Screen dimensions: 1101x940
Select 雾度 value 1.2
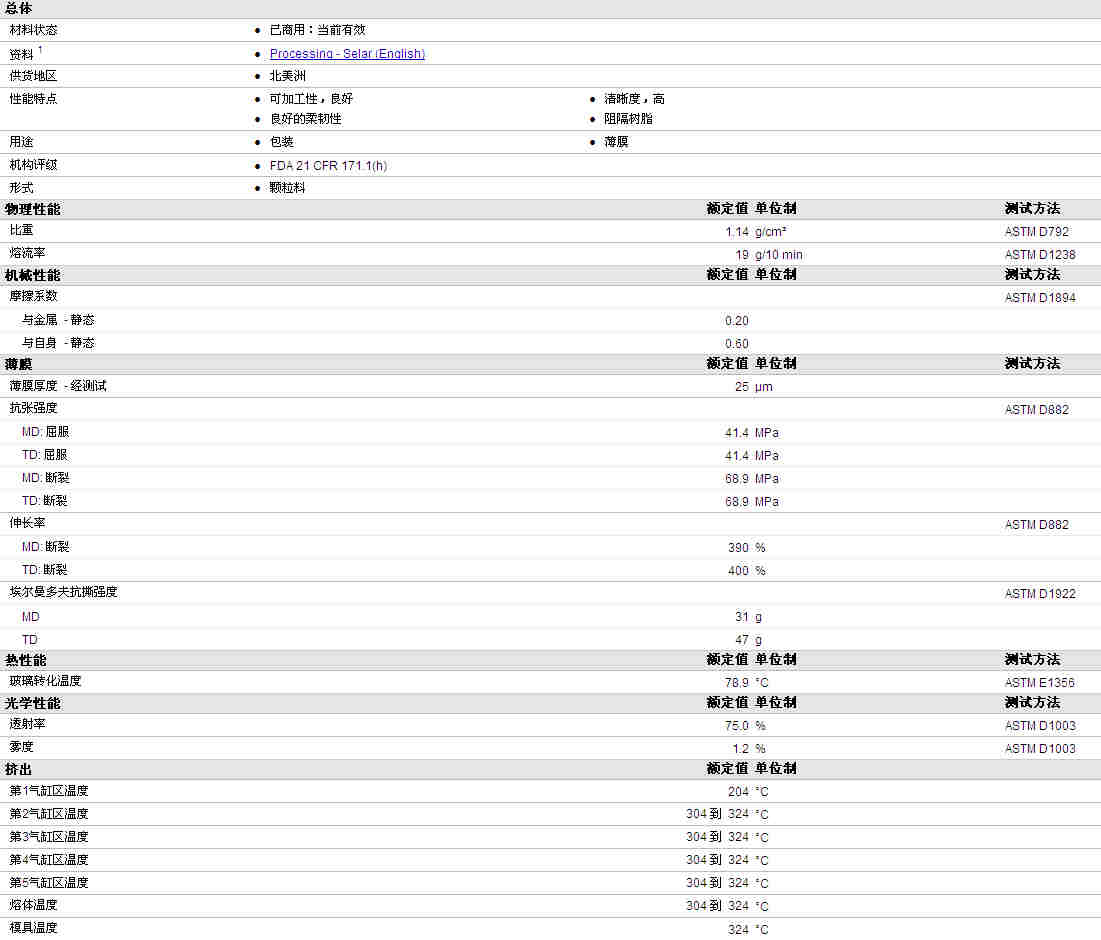[740, 749]
